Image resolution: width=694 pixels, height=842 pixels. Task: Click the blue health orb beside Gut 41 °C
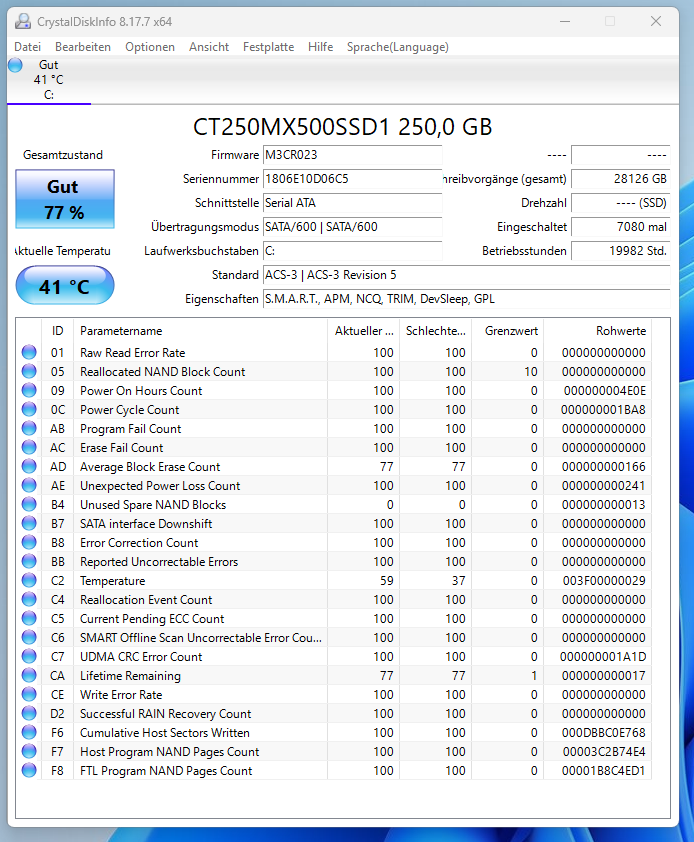click(x=16, y=65)
